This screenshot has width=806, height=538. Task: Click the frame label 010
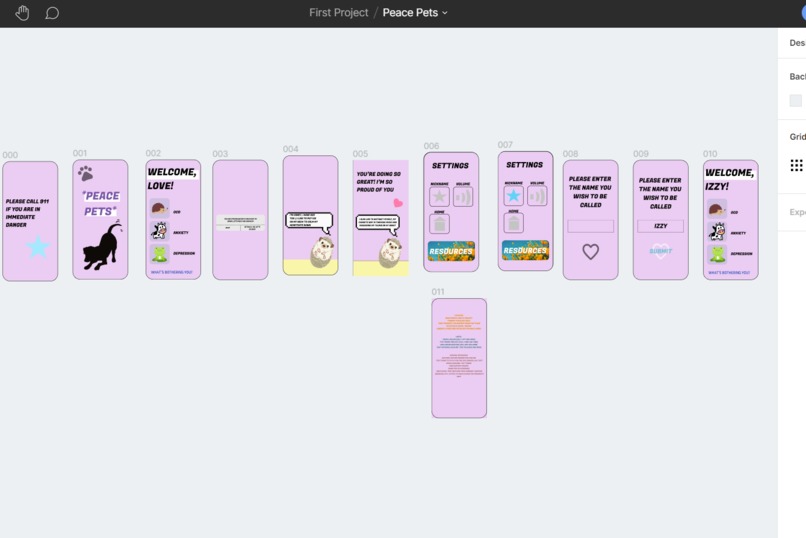click(x=710, y=154)
